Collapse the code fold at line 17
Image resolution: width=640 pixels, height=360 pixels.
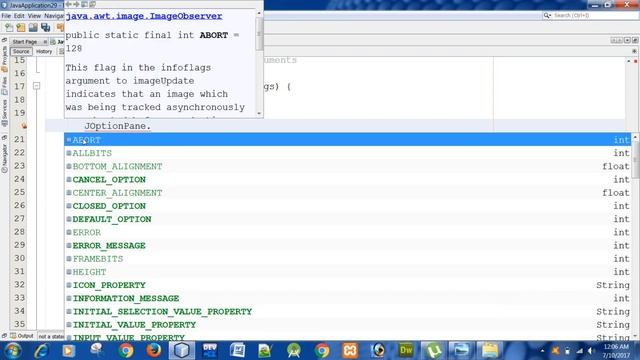tap(36, 86)
